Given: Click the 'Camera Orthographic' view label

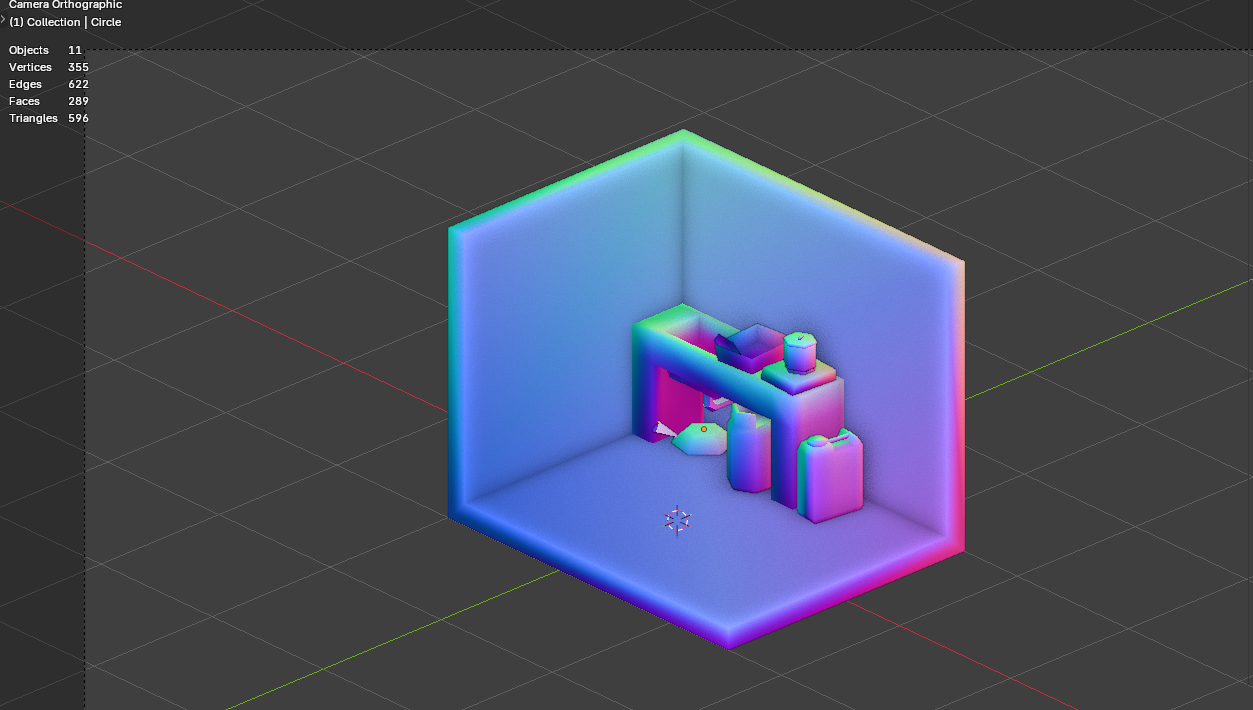Looking at the screenshot, I should [x=65, y=5].
